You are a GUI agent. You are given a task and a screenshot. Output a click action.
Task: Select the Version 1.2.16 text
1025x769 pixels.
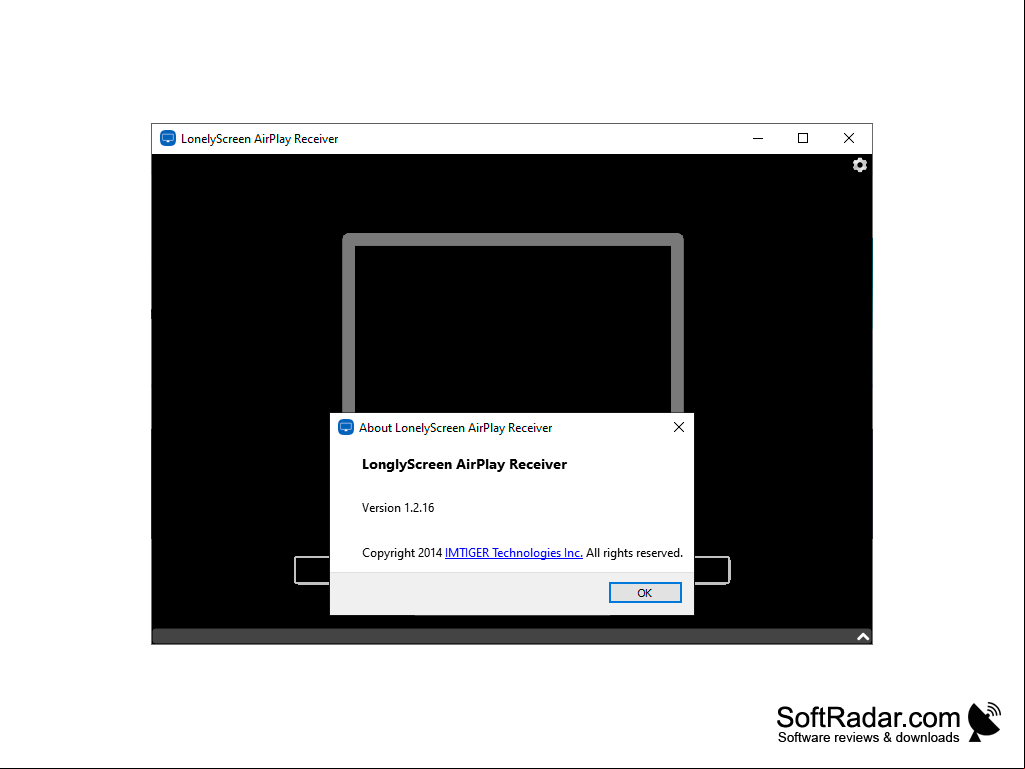397,507
